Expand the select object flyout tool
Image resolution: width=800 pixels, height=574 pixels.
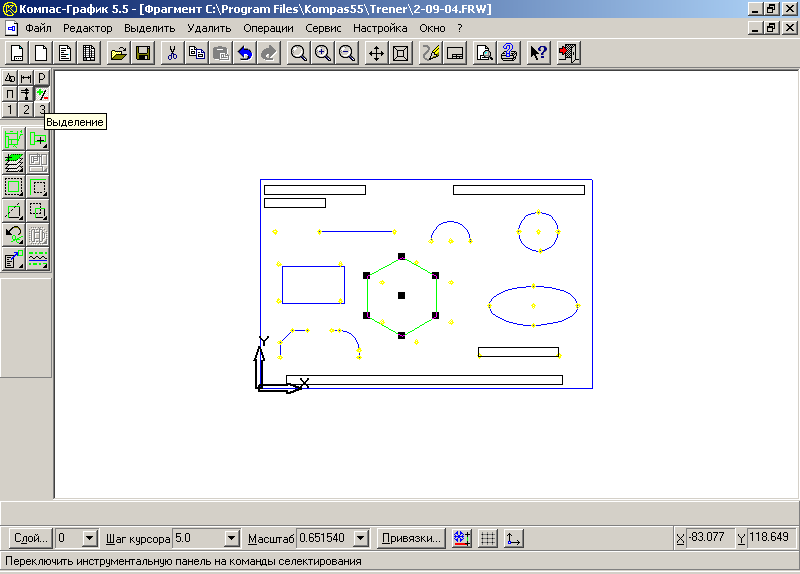tap(38, 139)
